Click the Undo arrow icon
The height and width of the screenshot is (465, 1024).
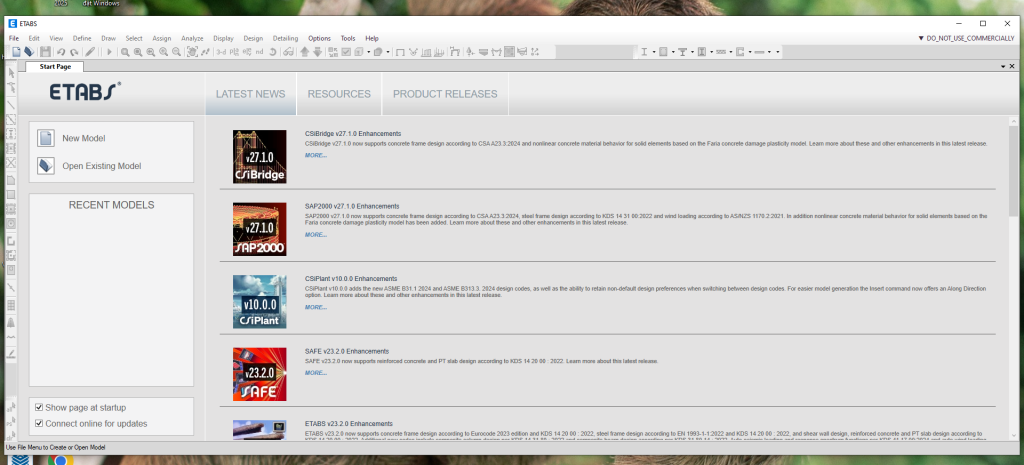[61, 52]
